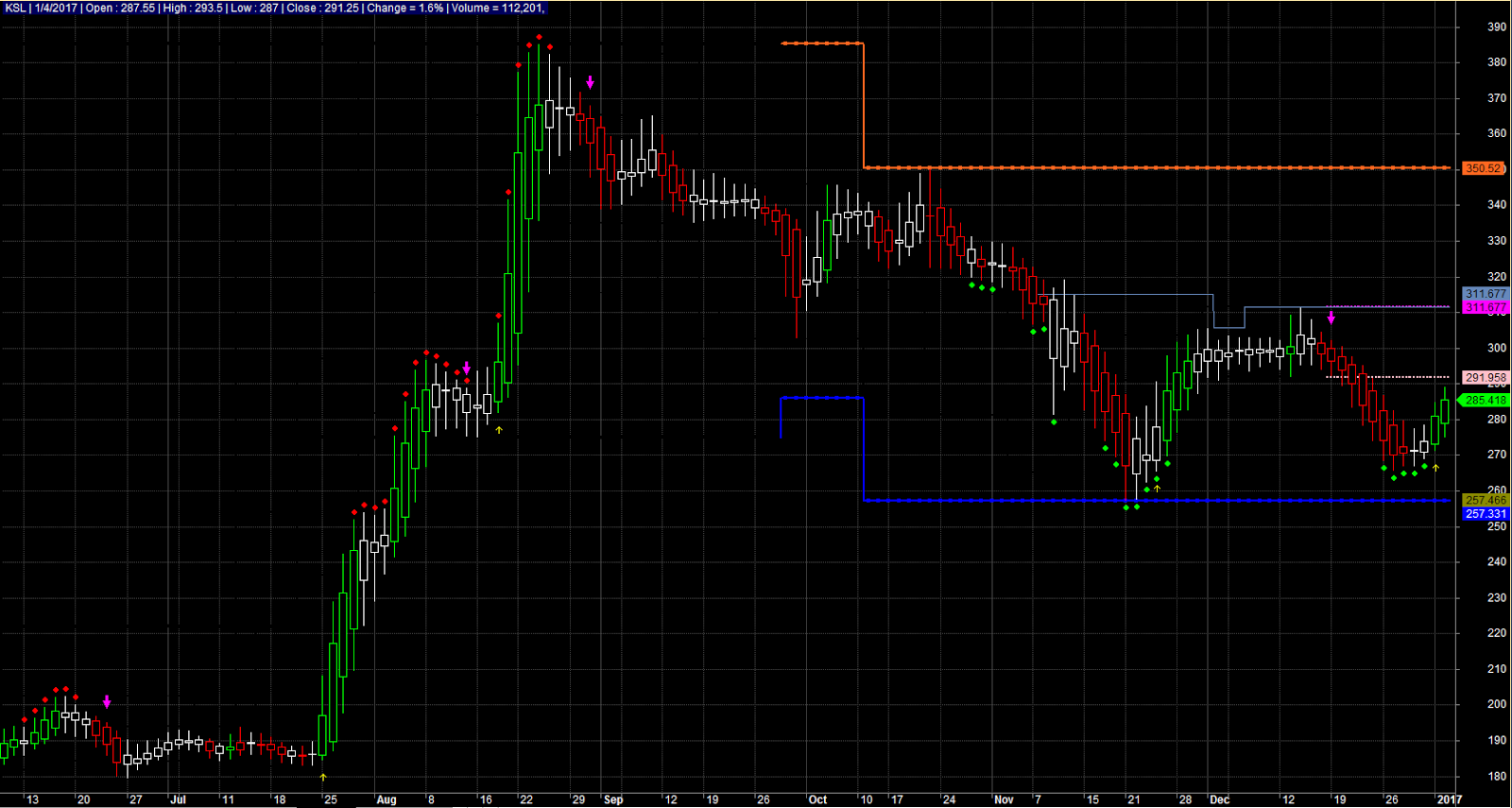Click the yellow up arrow near Aug 16 candles
The width and height of the screenshot is (1512, 808).
(499, 430)
